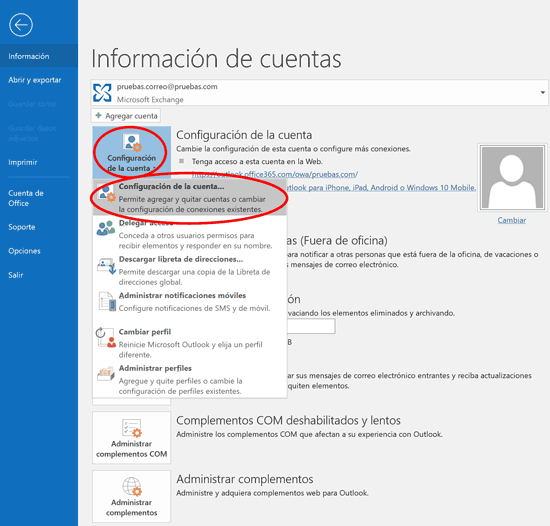Click the Cambiar link under photo
The image size is (550, 526).
[x=511, y=220]
